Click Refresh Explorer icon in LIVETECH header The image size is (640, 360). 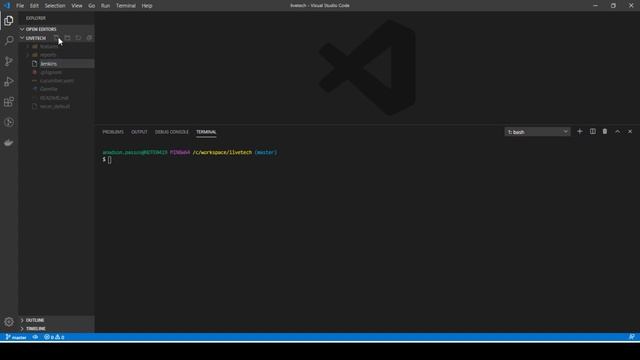[x=78, y=38]
